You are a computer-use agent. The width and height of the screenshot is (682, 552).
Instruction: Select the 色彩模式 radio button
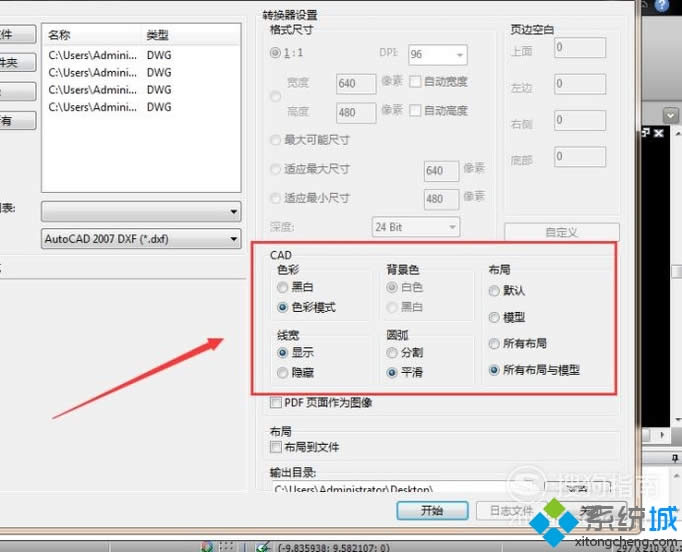tap(282, 308)
